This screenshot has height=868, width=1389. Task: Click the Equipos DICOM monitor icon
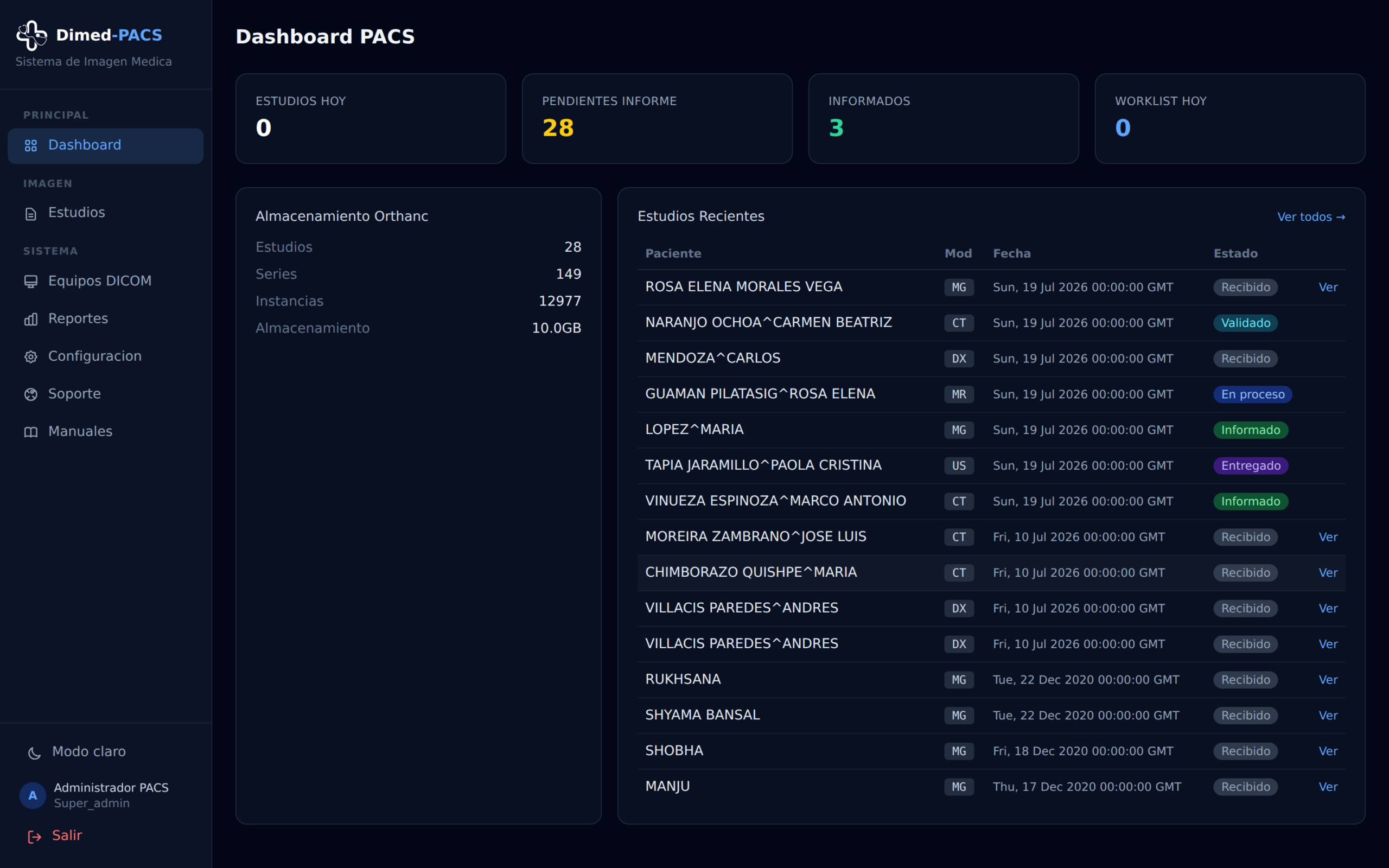coord(31,282)
